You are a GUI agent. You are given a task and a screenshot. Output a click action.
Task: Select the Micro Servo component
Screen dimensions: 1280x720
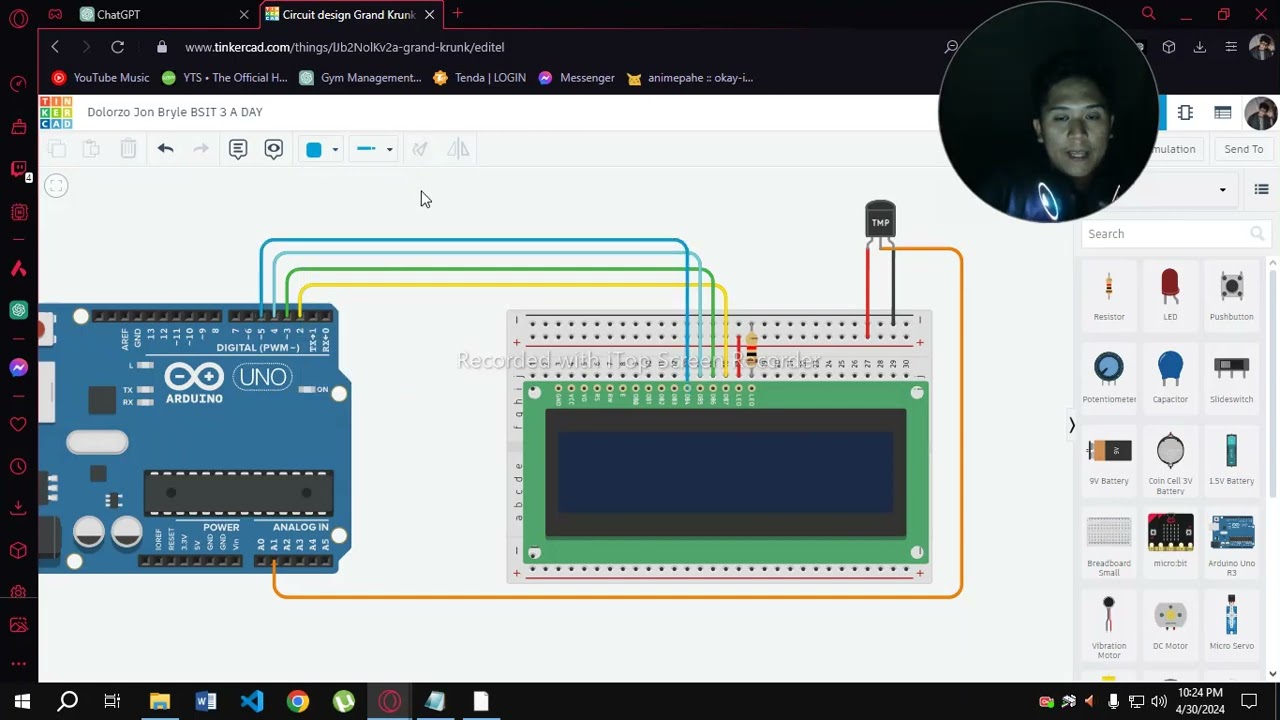point(1231,624)
